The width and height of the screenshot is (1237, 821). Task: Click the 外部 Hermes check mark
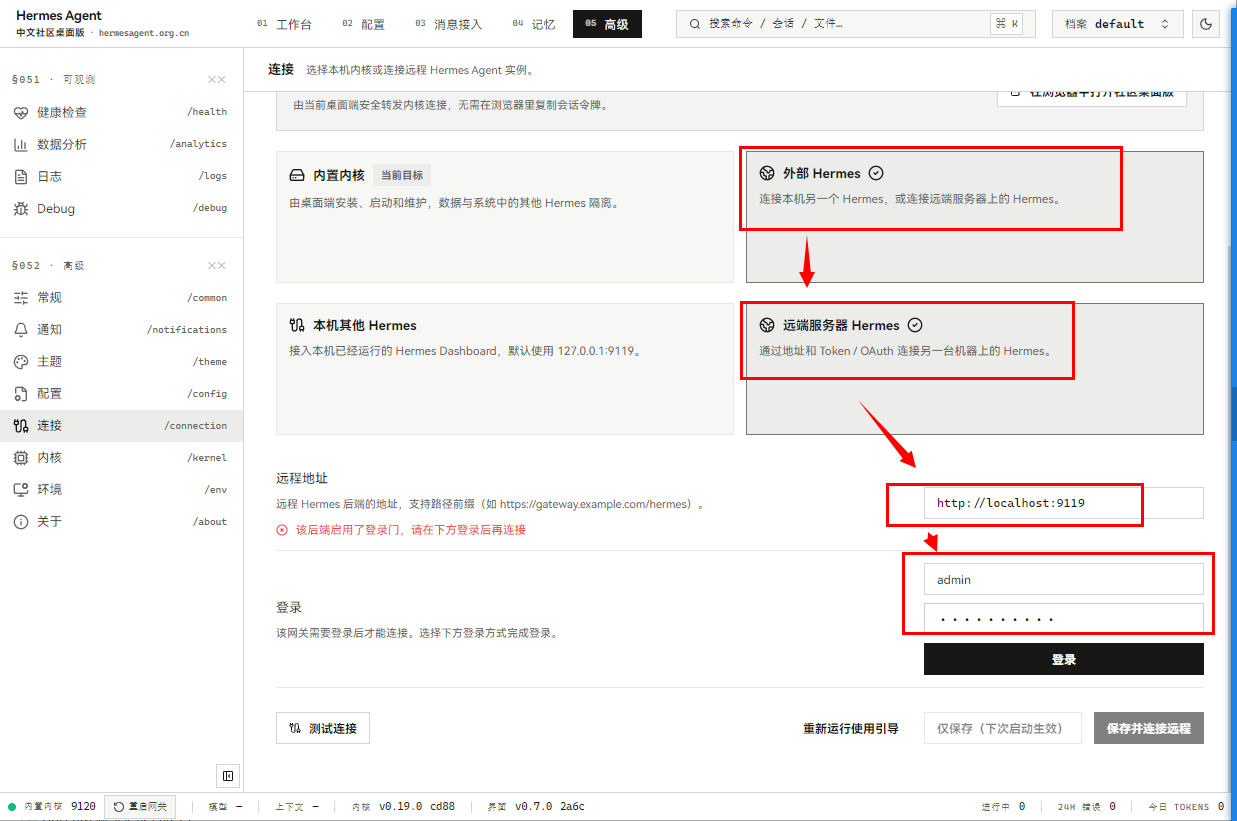tap(876, 173)
